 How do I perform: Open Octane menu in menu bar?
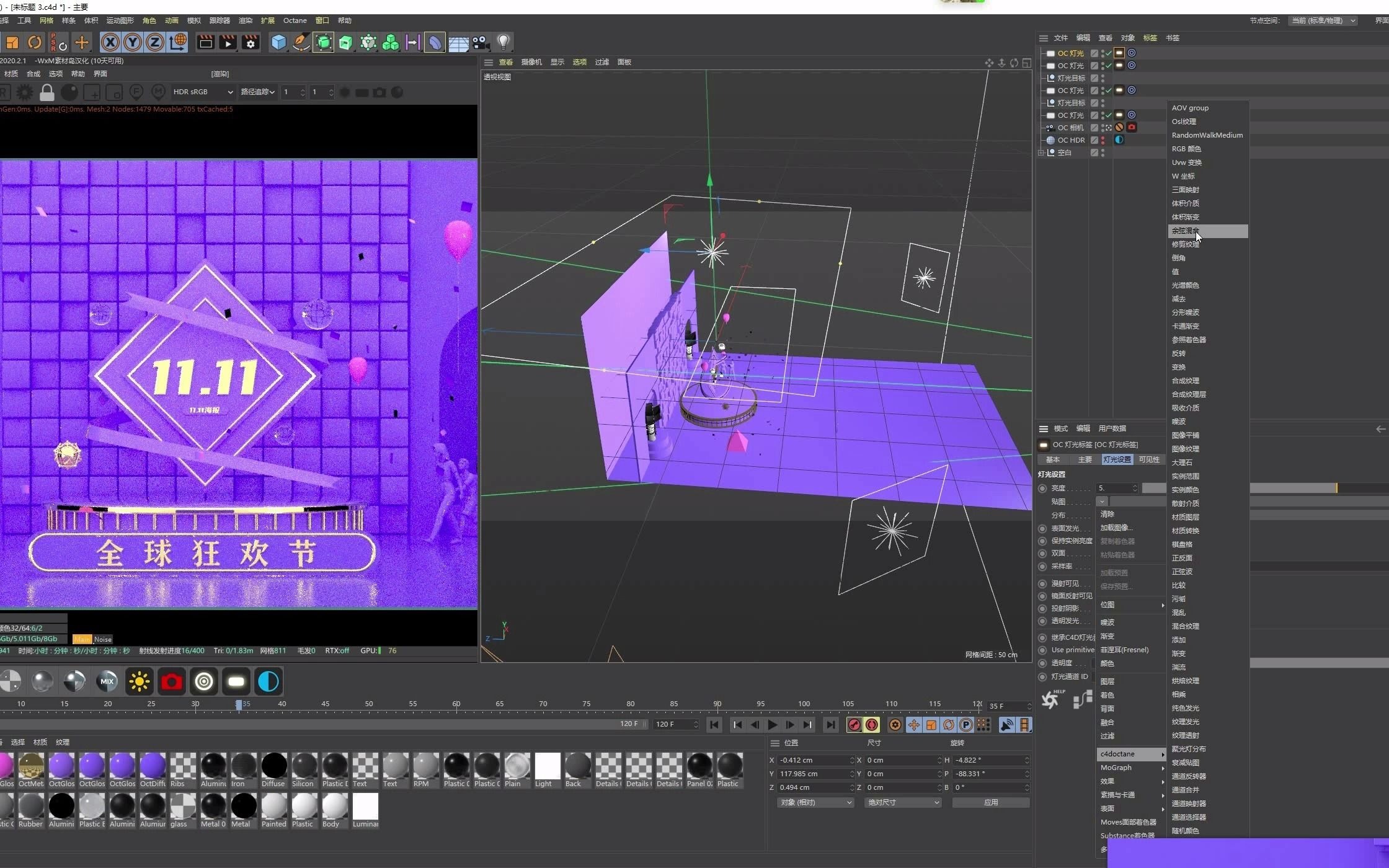click(x=295, y=20)
